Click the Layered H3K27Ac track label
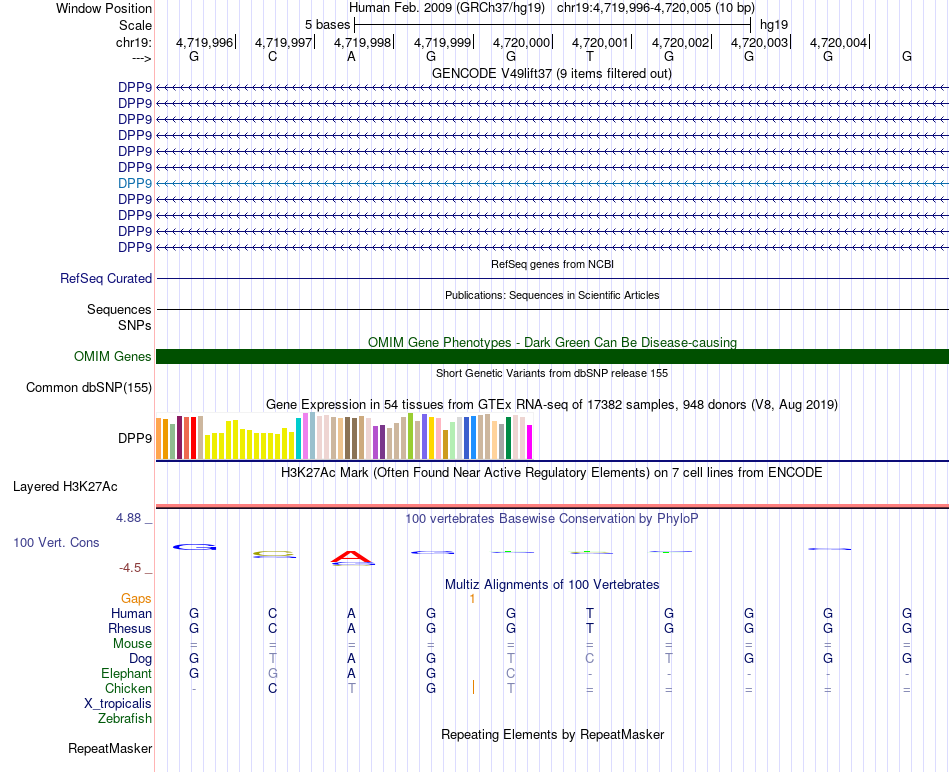The width and height of the screenshot is (950, 772). [65, 487]
